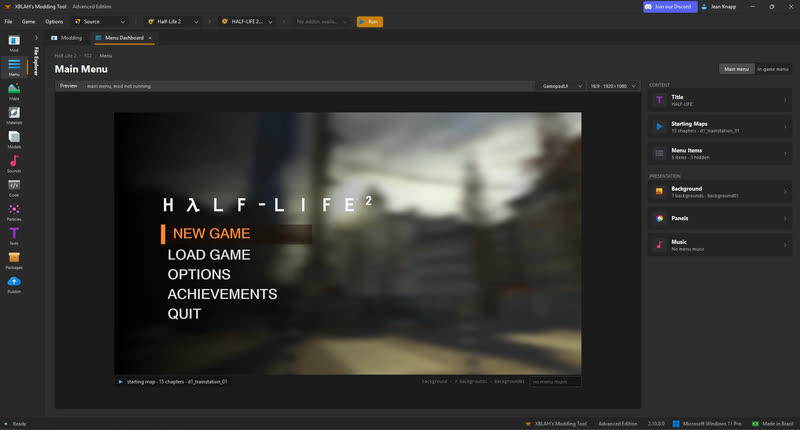Click the blue Starting Maps play icon
This screenshot has width=800, height=430.
[x=659, y=127]
